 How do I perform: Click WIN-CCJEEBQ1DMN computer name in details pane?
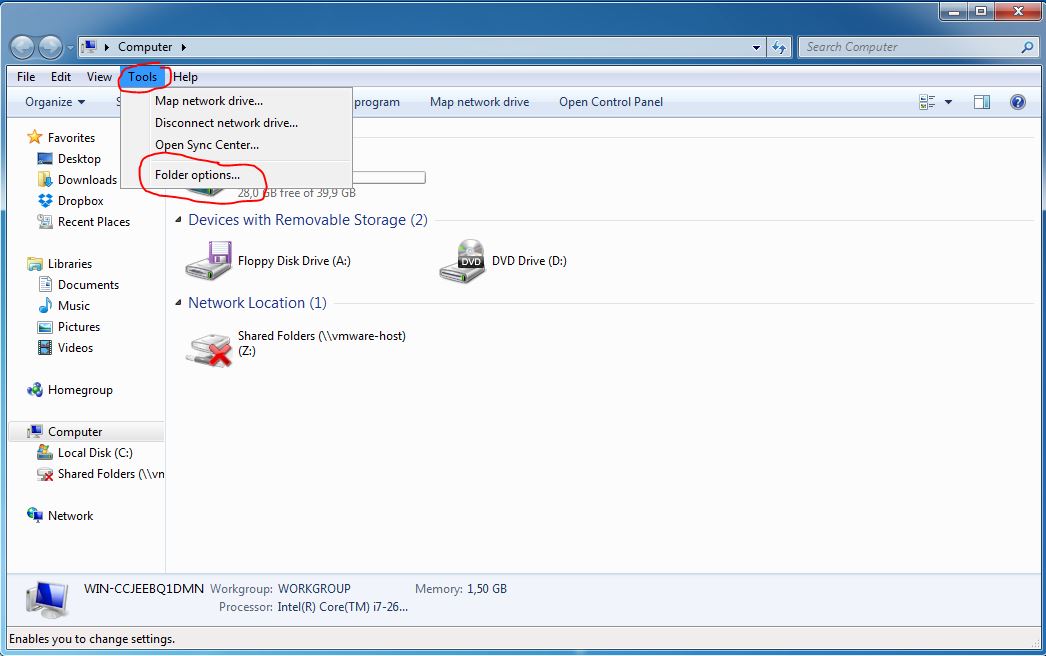point(143,589)
